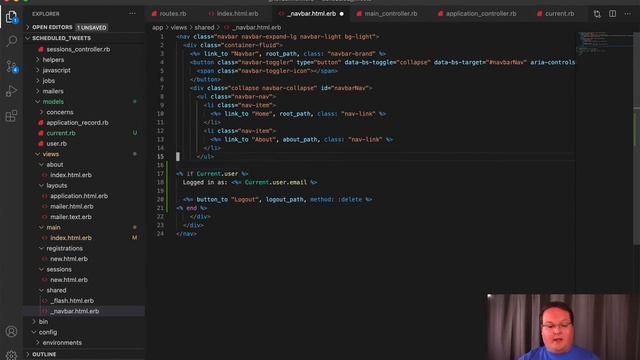Expand the helpers folder
640x360 pixels.
(53, 60)
